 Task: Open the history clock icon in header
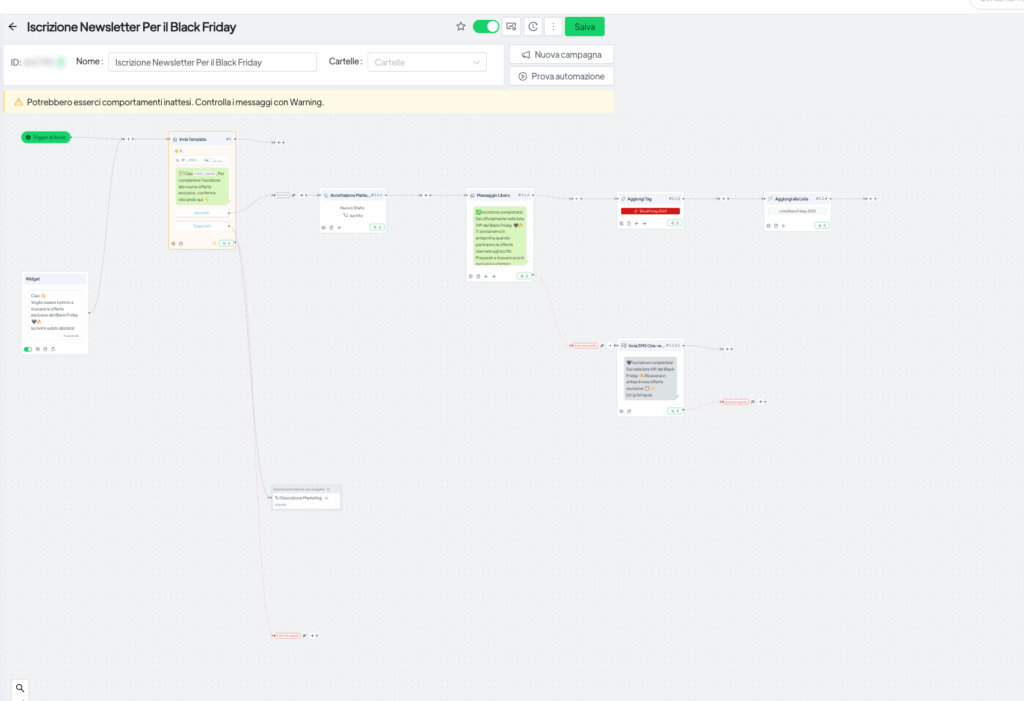(533, 27)
